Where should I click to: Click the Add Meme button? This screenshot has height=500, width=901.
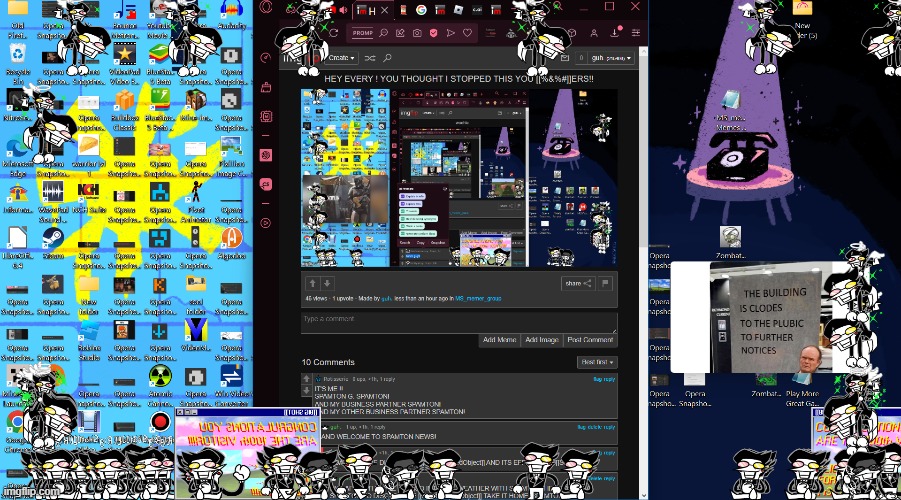[499, 340]
